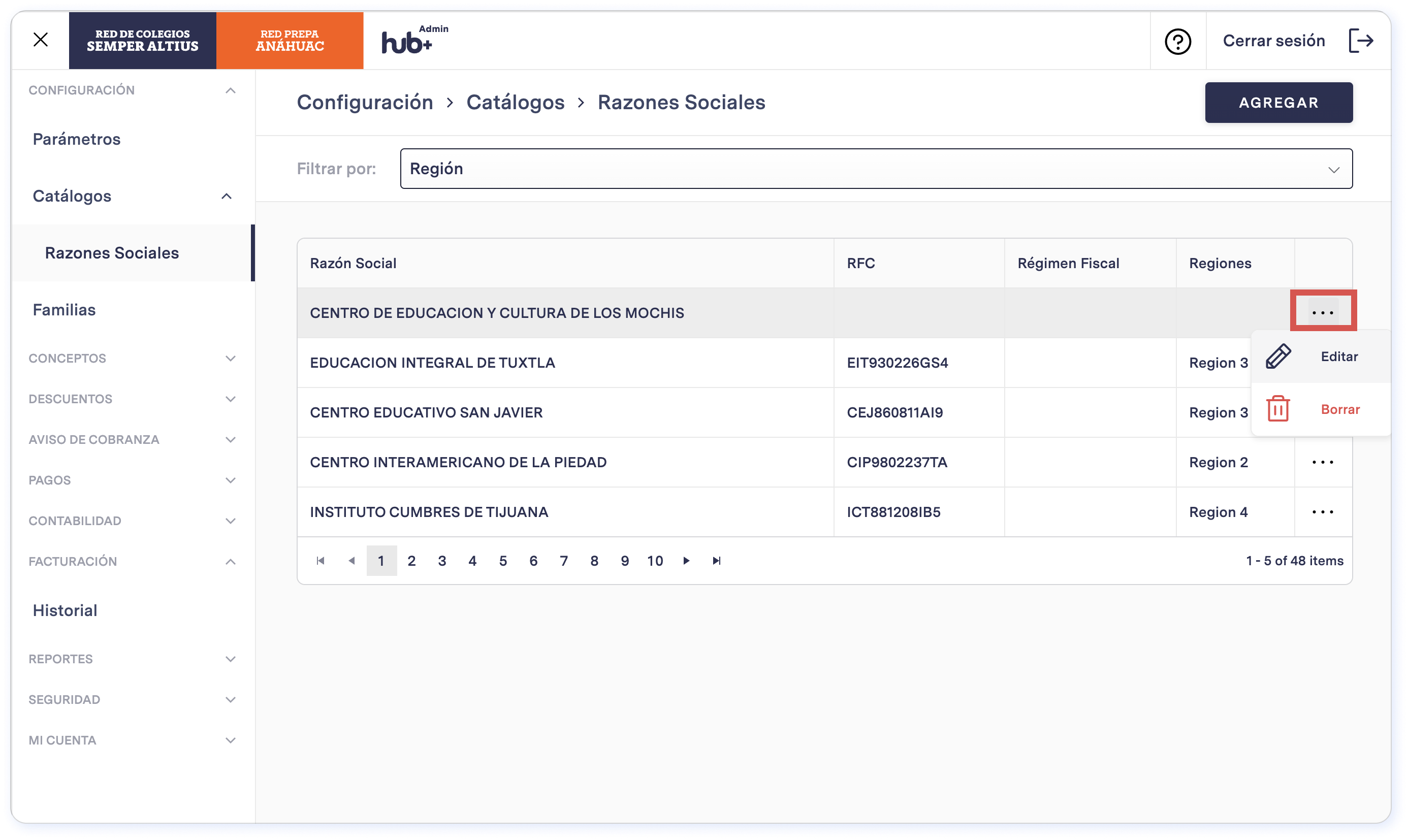Go to page 9 of results
Image resolution: width=1408 pixels, height=840 pixels.
click(x=624, y=560)
